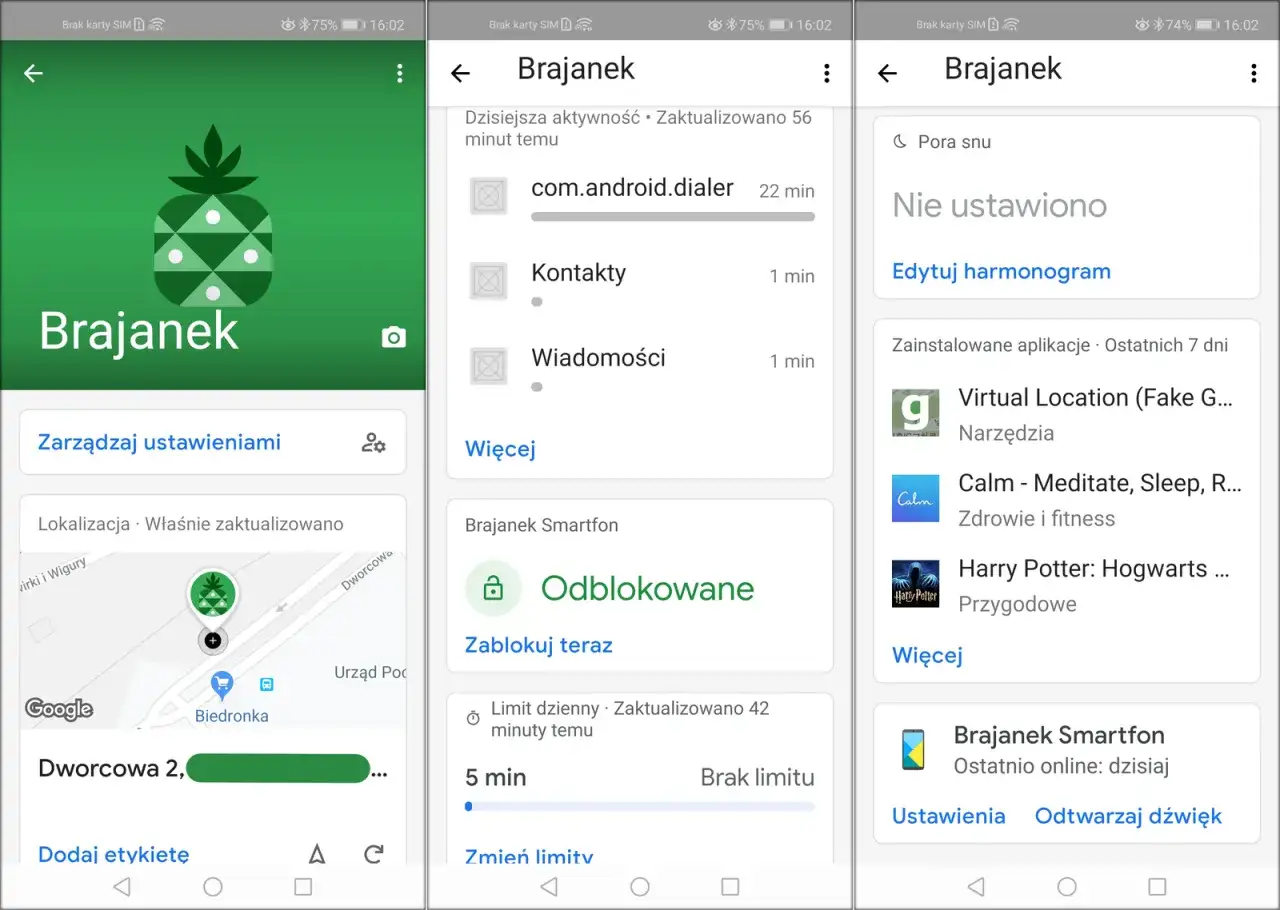The image size is (1280, 910).
Task: Tap the green padlock icon
Action: tap(493, 589)
